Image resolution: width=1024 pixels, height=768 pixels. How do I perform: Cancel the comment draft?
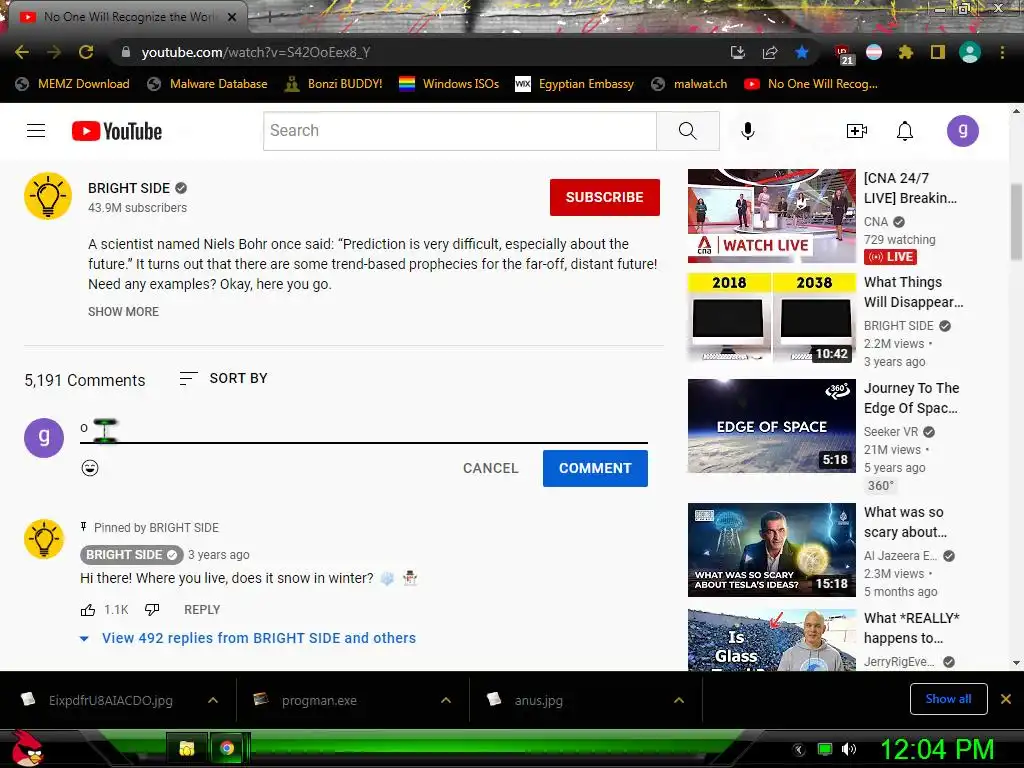click(x=490, y=468)
